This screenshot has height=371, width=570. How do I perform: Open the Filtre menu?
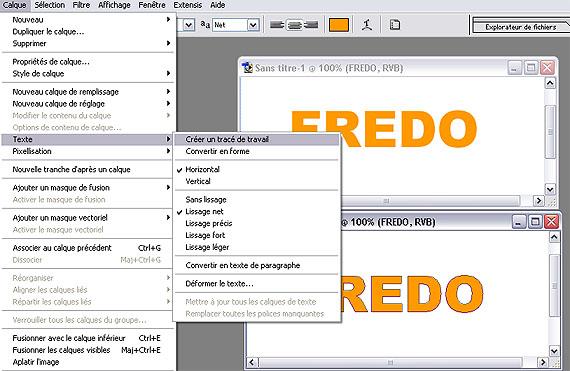(81, 5)
